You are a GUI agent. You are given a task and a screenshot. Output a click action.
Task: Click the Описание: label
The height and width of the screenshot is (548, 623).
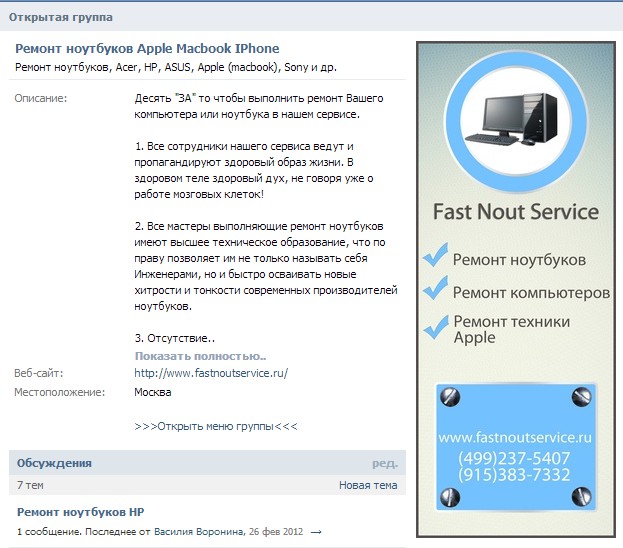point(41,98)
